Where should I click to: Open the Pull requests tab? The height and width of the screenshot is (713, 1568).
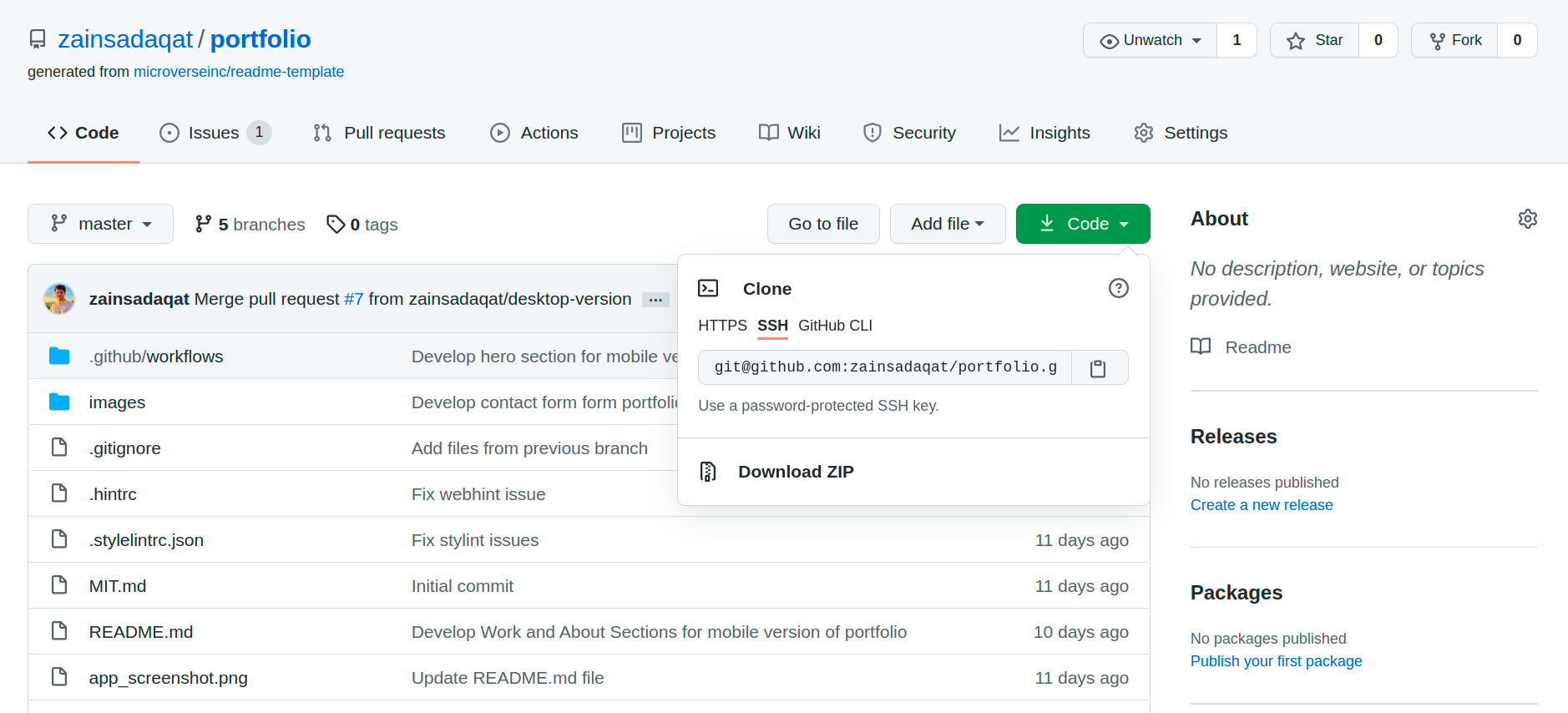(x=379, y=133)
